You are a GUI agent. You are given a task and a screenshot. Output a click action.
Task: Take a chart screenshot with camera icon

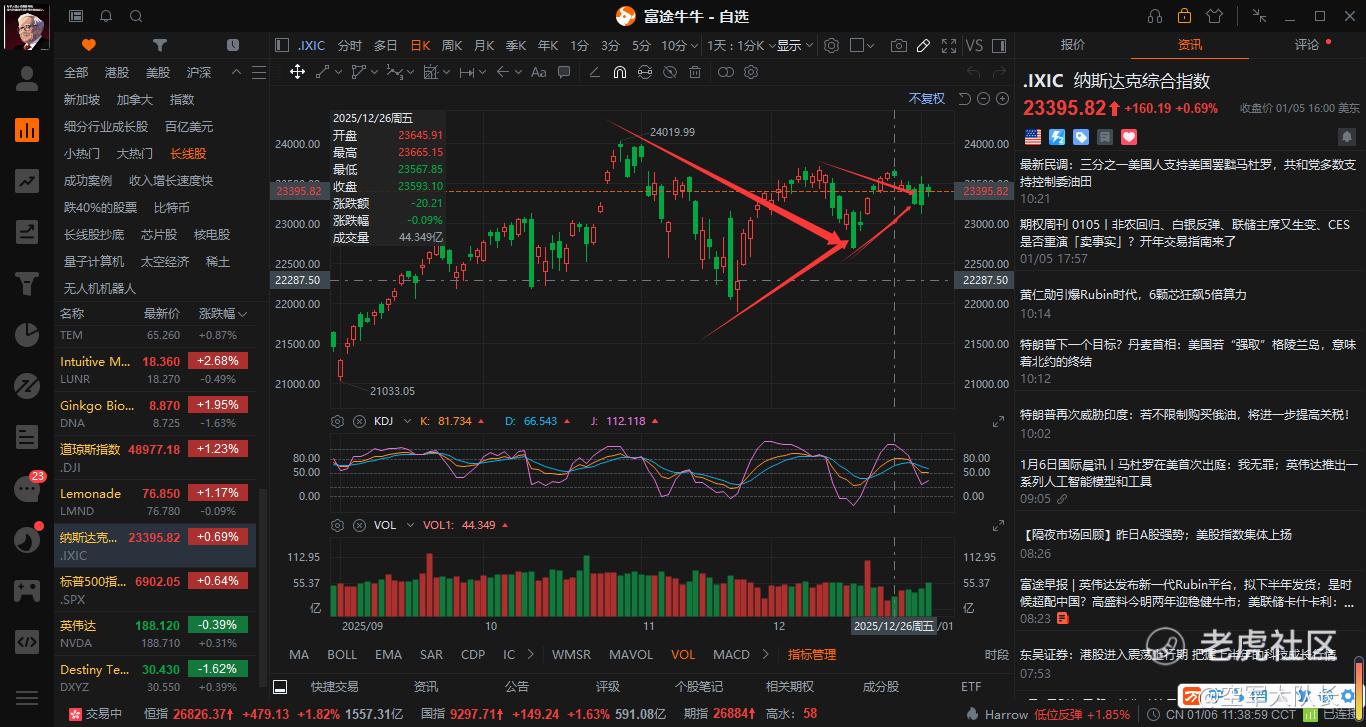tap(899, 45)
